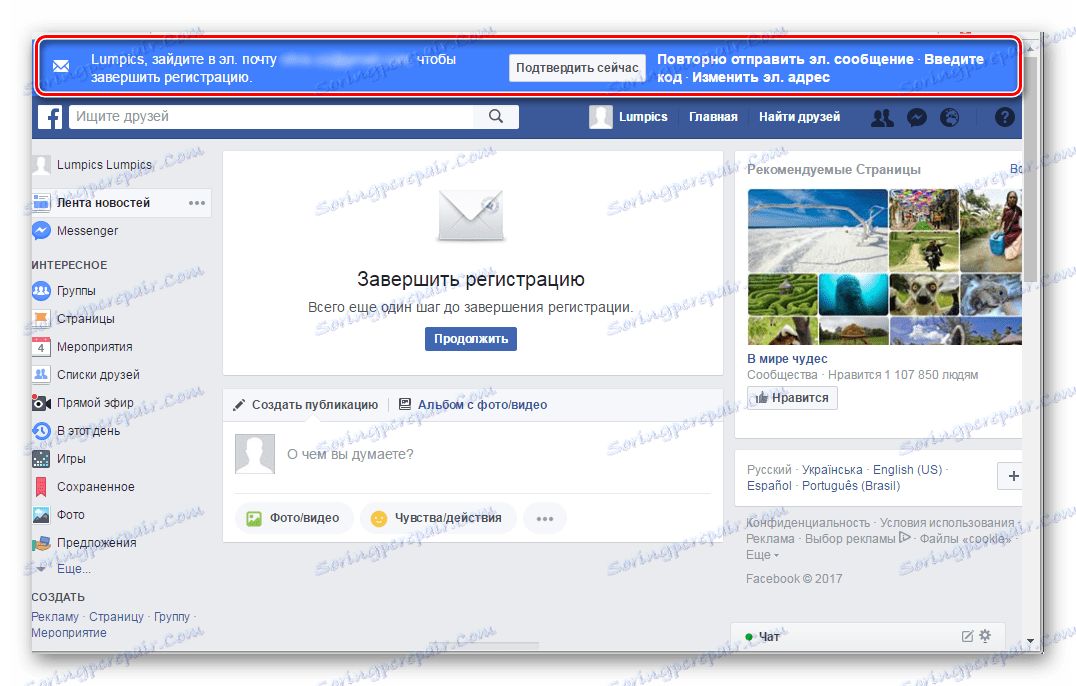Click the Подтвердить сейчас button

click(x=577, y=68)
